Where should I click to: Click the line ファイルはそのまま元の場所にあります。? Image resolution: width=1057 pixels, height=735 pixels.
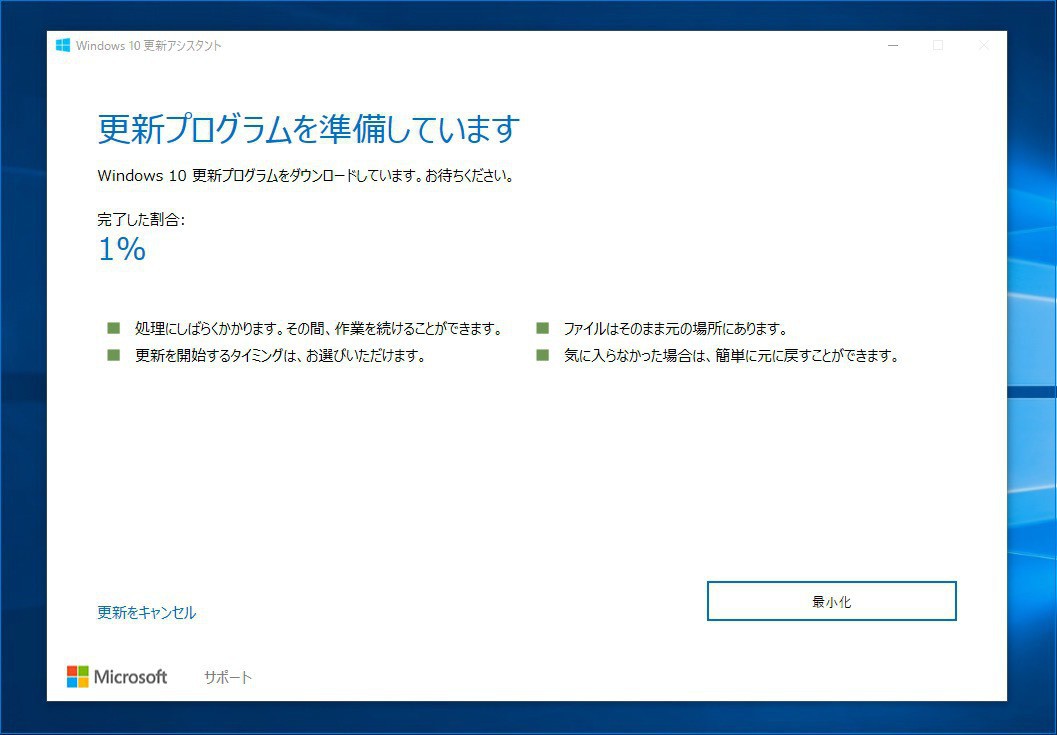click(x=675, y=328)
